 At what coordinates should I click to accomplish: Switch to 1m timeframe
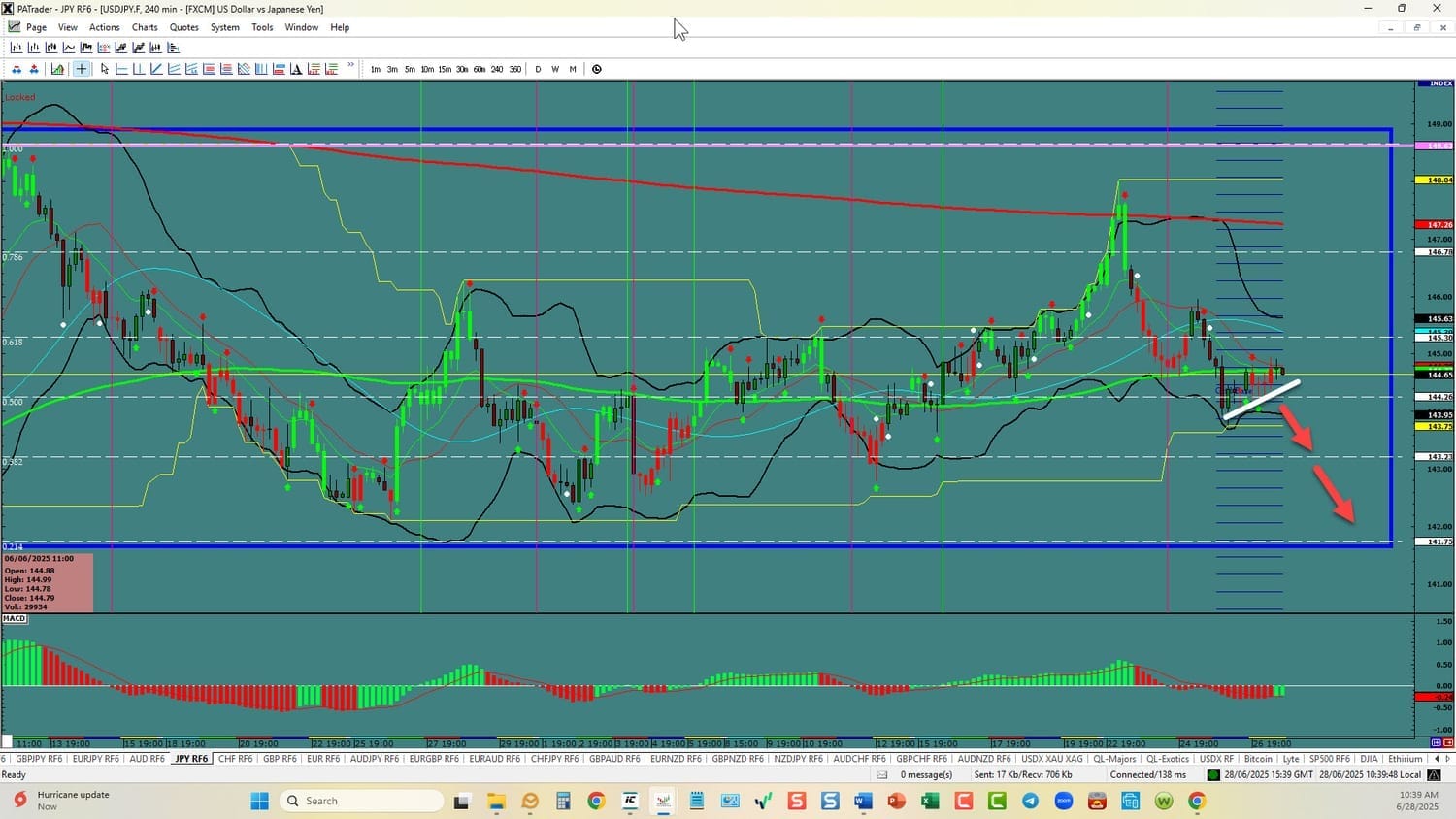376,69
